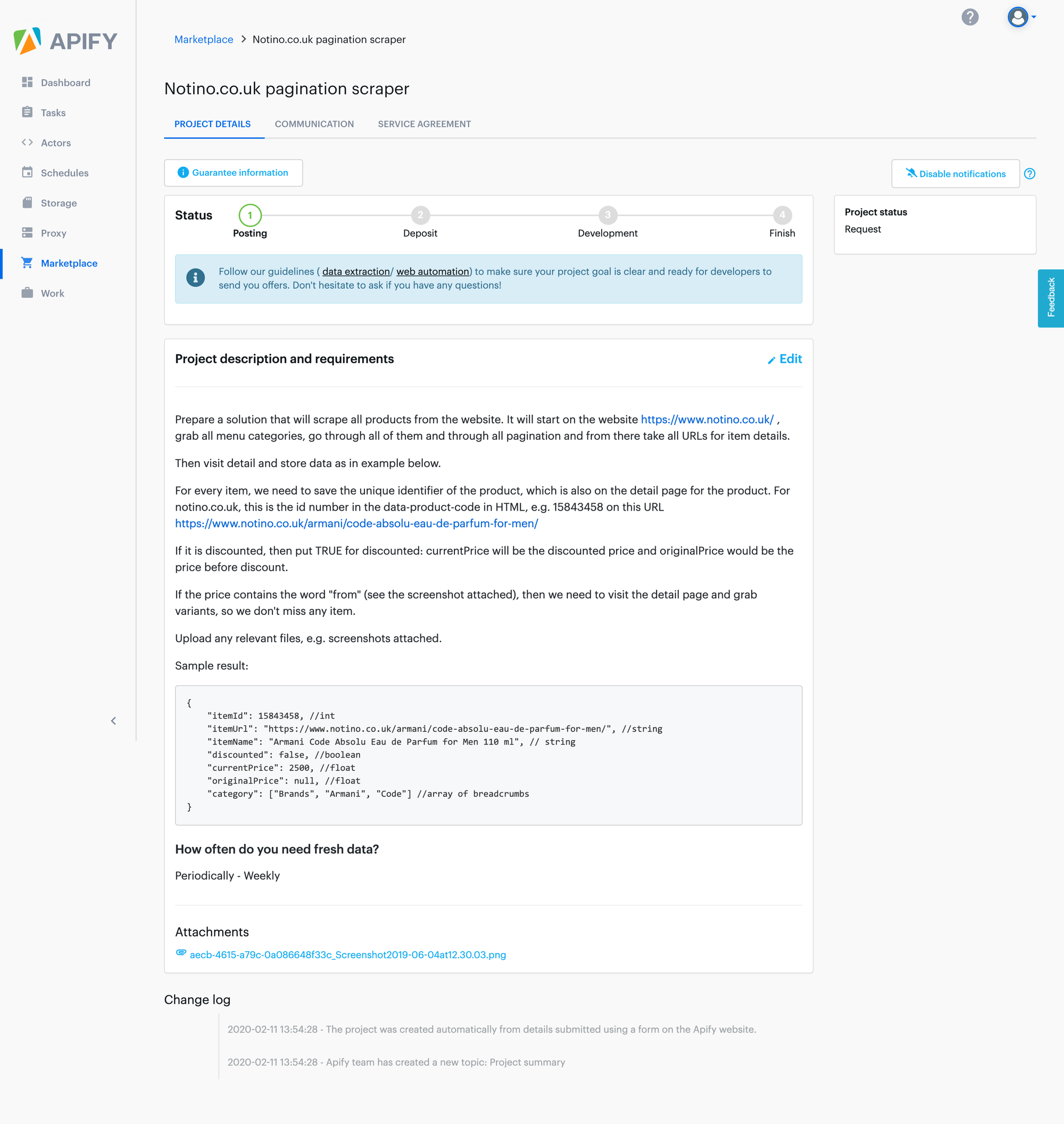Click change log entry 'new topic: Project summary'
The width and height of the screenshot is (1064, 1124).
[x=396, y=1062]
